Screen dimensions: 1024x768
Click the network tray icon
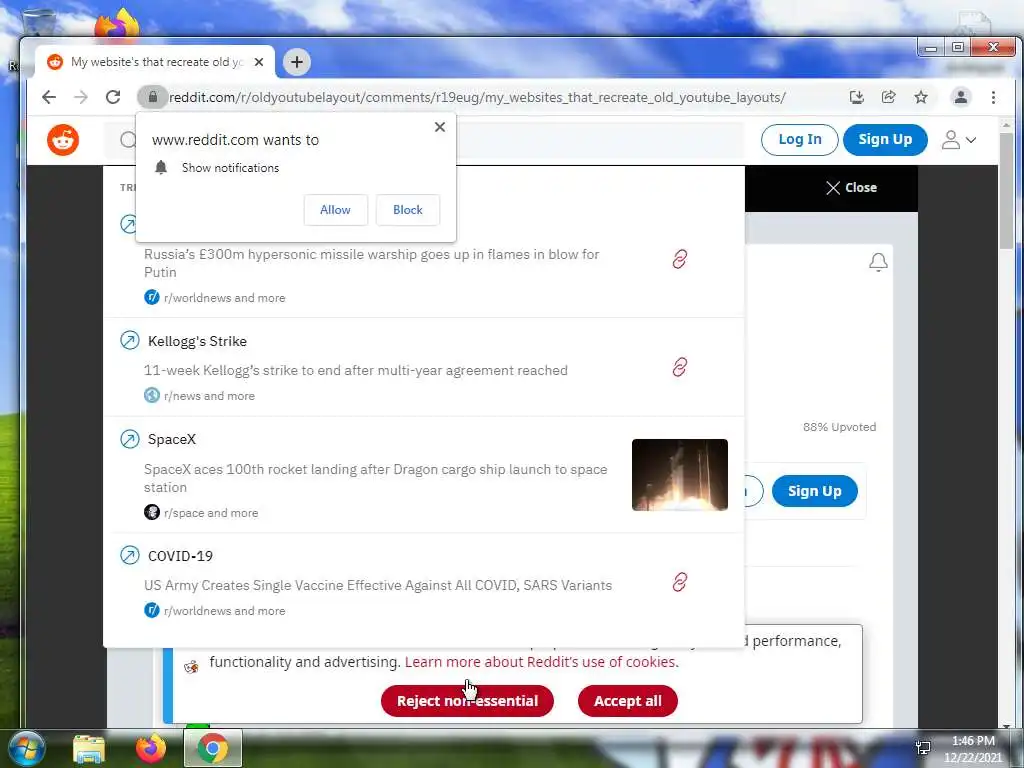point(923,748)
